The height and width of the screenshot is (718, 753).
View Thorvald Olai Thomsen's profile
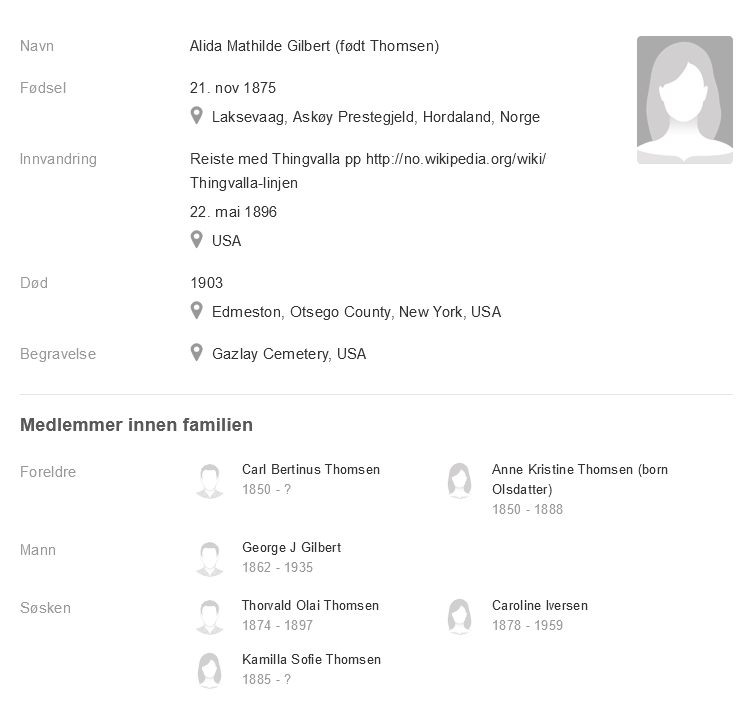pos(310,605)
